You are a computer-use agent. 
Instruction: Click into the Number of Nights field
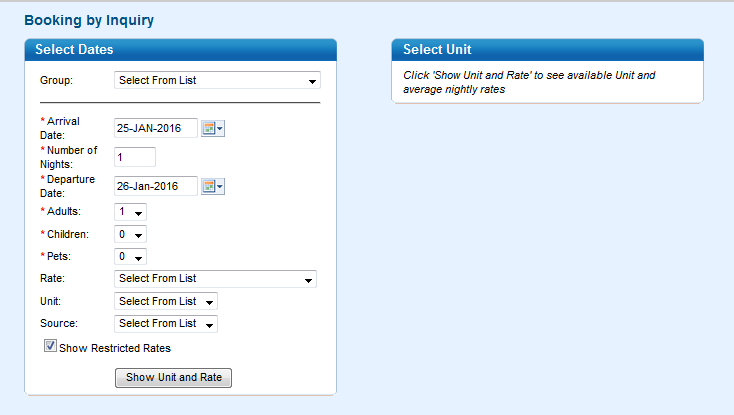135,157
